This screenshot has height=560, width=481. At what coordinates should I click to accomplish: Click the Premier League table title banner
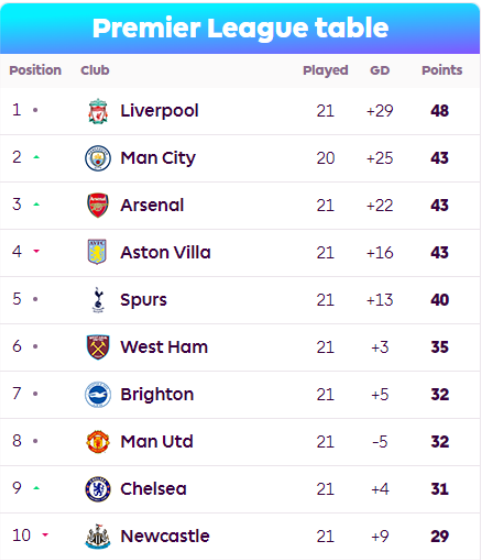(x=240, y=29)
